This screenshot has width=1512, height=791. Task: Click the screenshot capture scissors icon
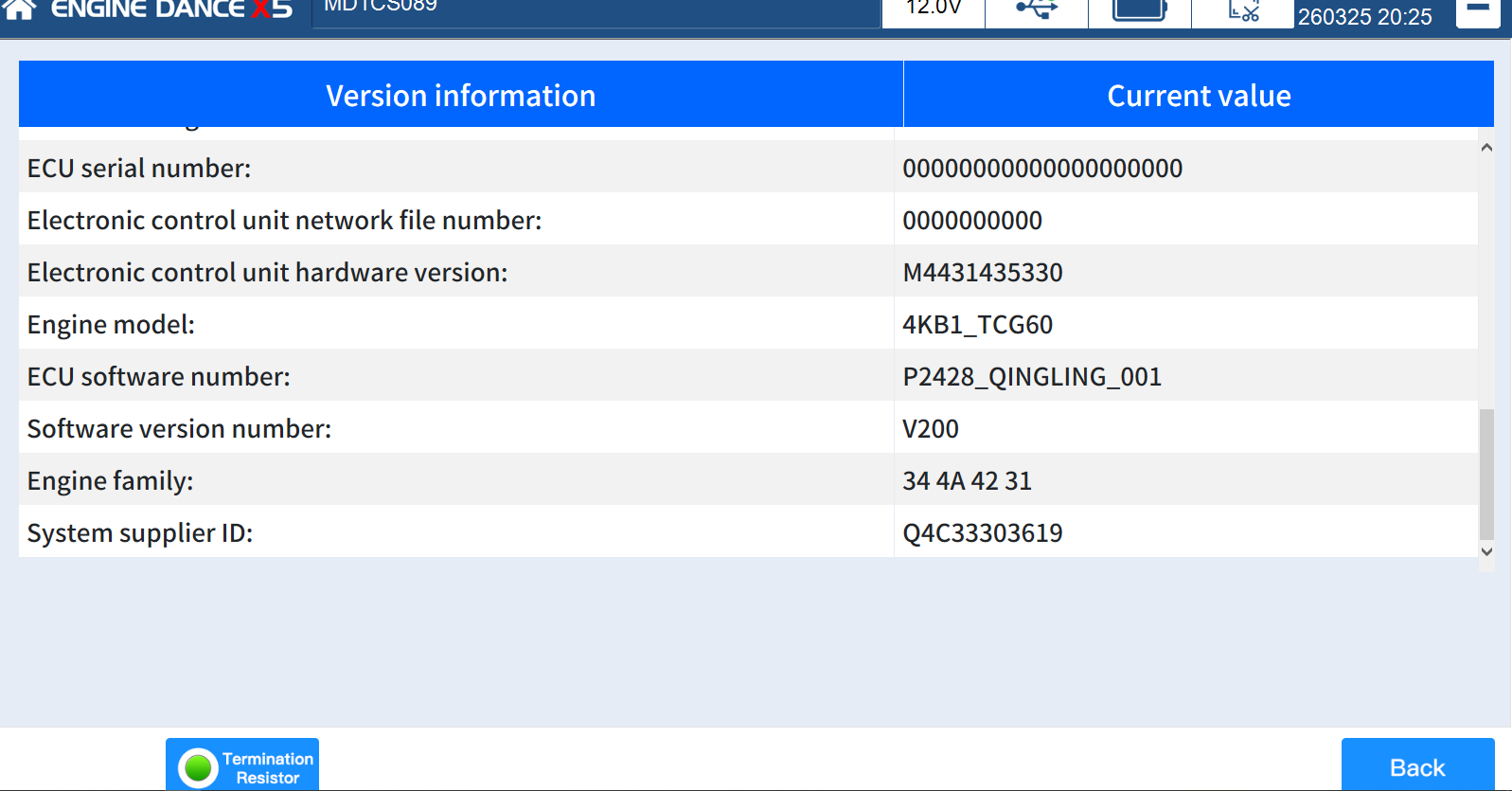[x=1242, y=11]
